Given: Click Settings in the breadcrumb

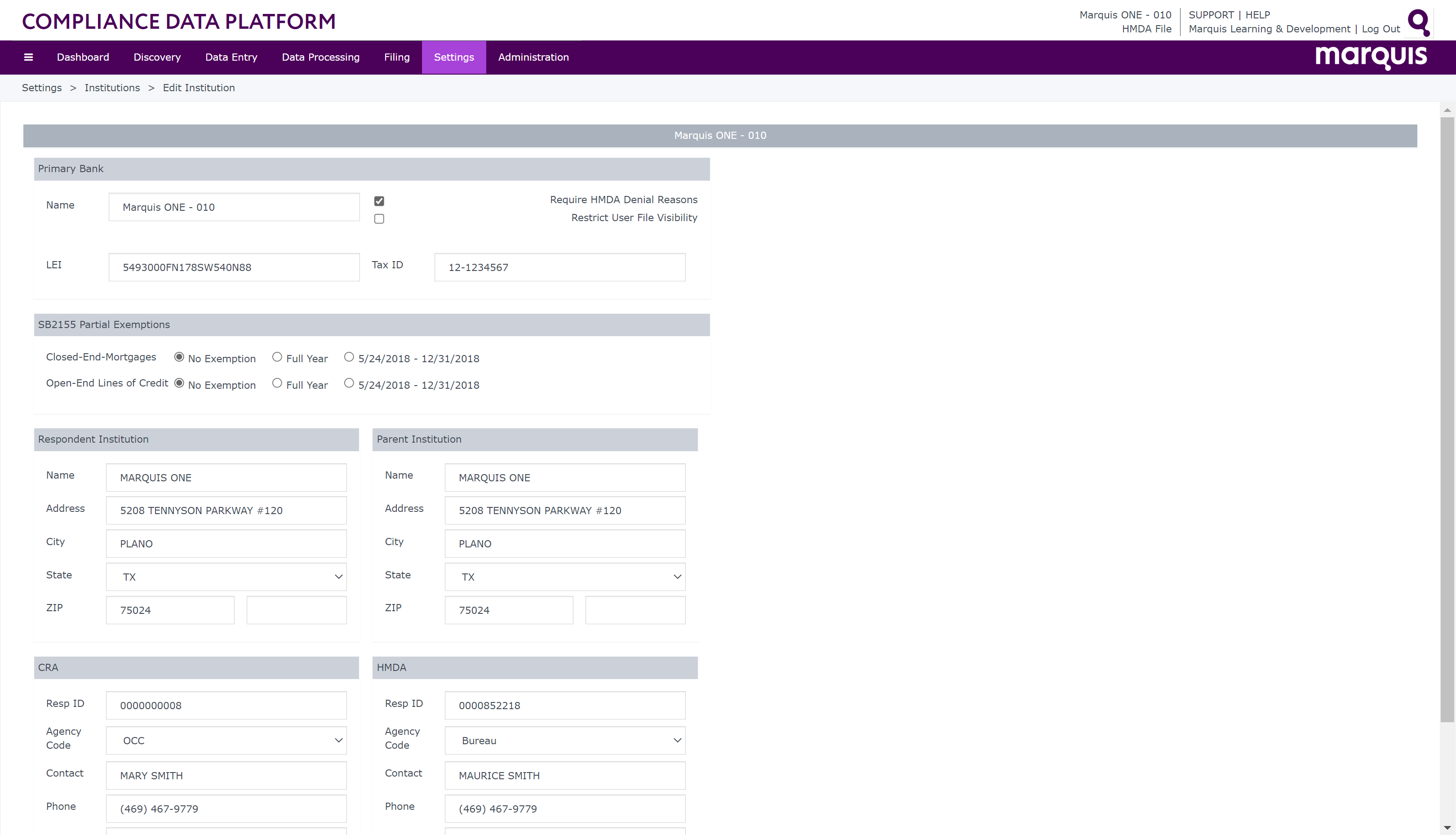Looking at the screenshot, I should (x=42, y=88).
